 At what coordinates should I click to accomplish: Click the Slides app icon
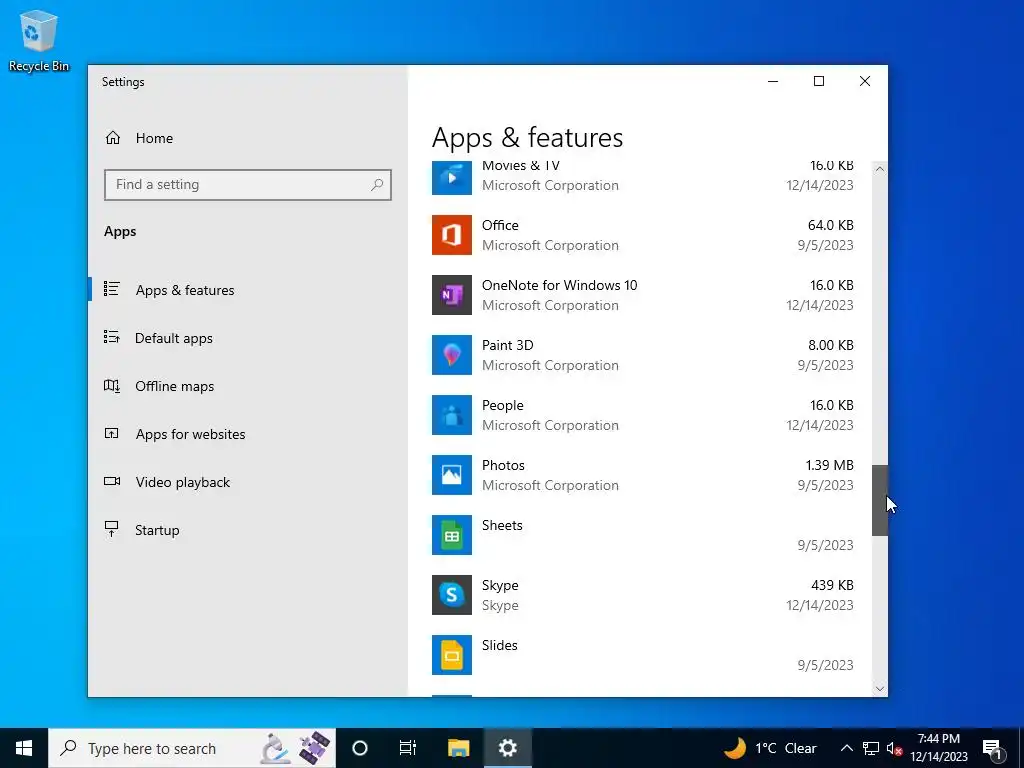(451, 655)
